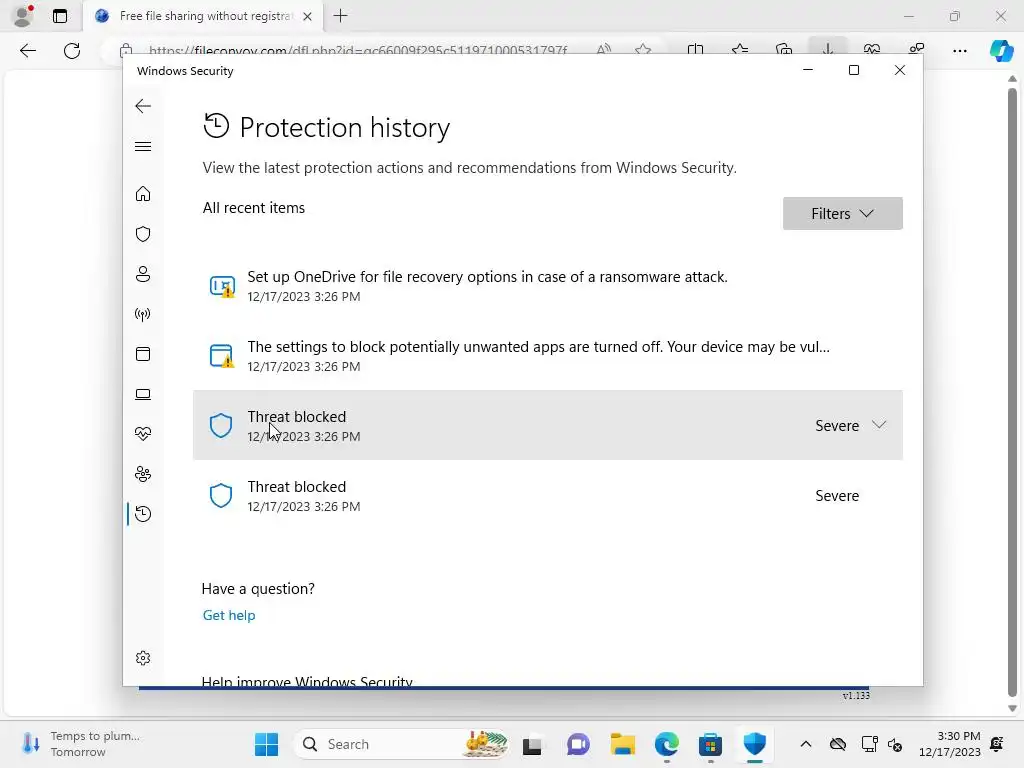Screen dimensions: 1024x768
Task: Open Task View from taskbar
Action: 532,744
